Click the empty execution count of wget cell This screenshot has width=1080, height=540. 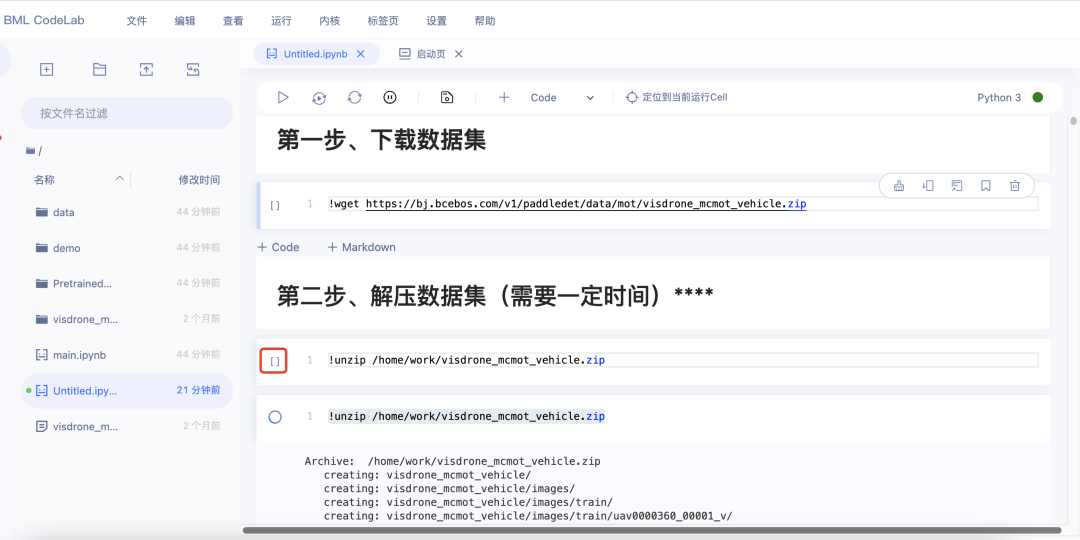pos(275,205)
